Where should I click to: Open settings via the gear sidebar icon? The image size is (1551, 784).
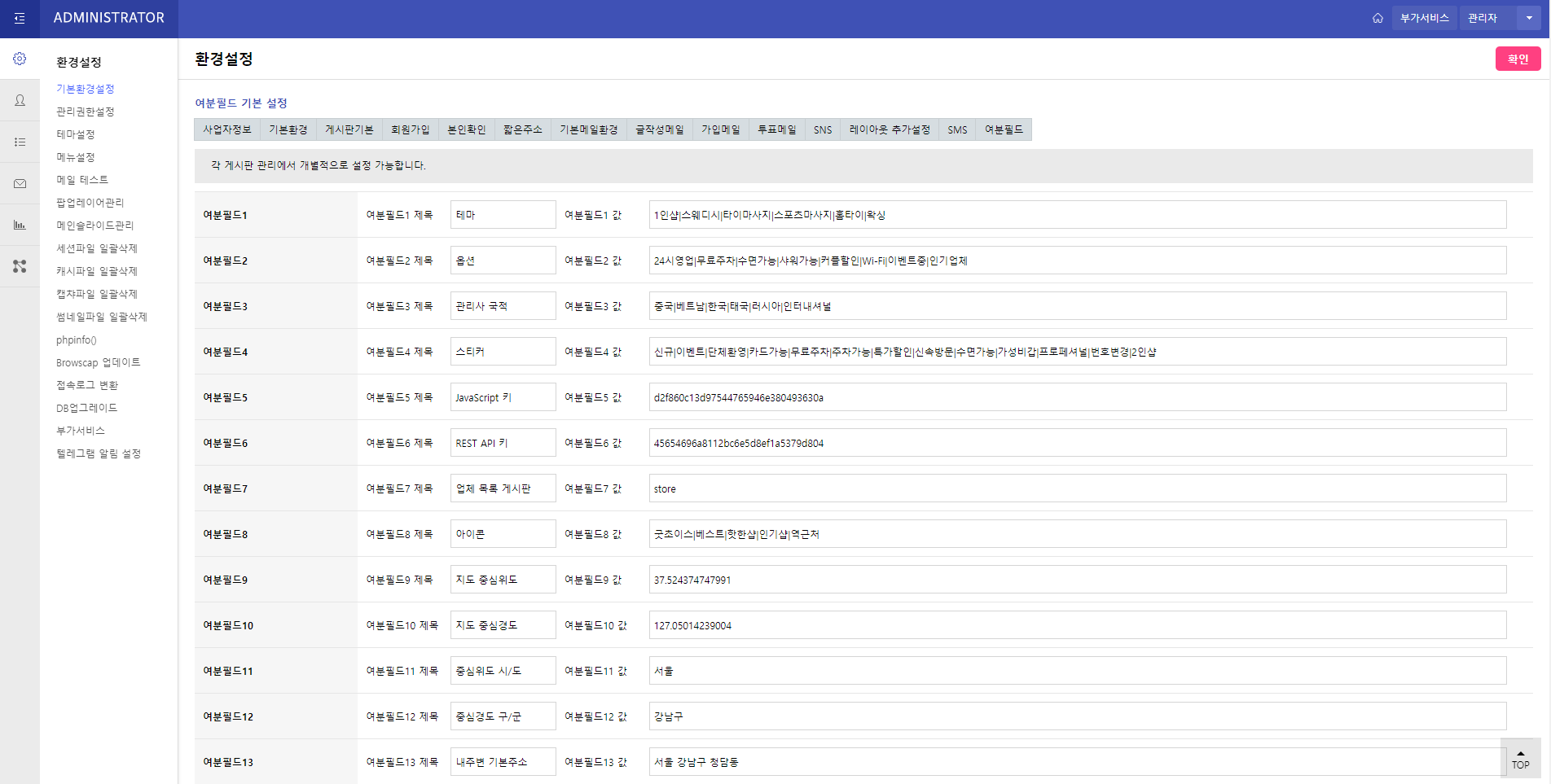point(20,59)
